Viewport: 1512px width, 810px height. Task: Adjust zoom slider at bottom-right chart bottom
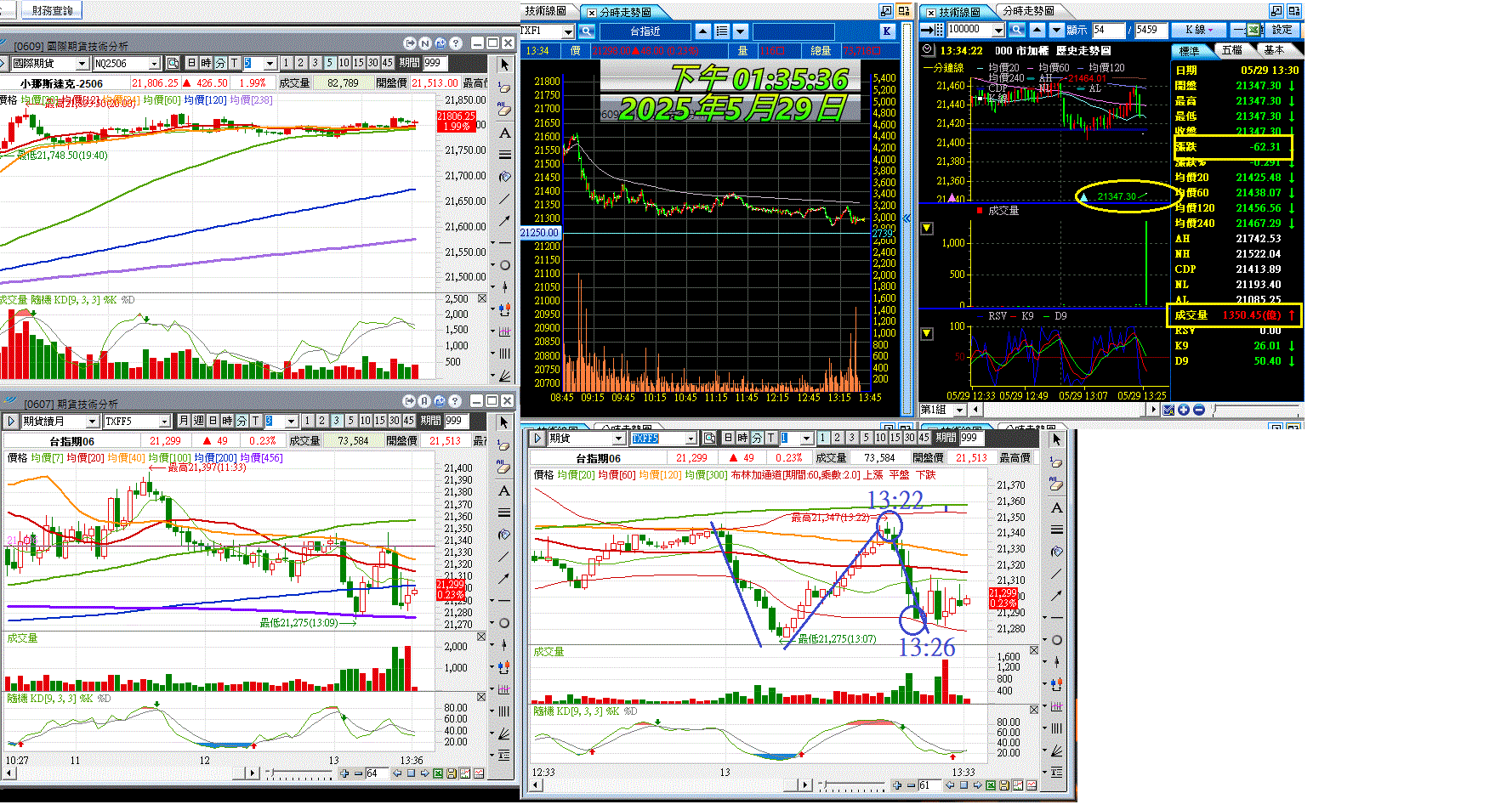(852, 785)
